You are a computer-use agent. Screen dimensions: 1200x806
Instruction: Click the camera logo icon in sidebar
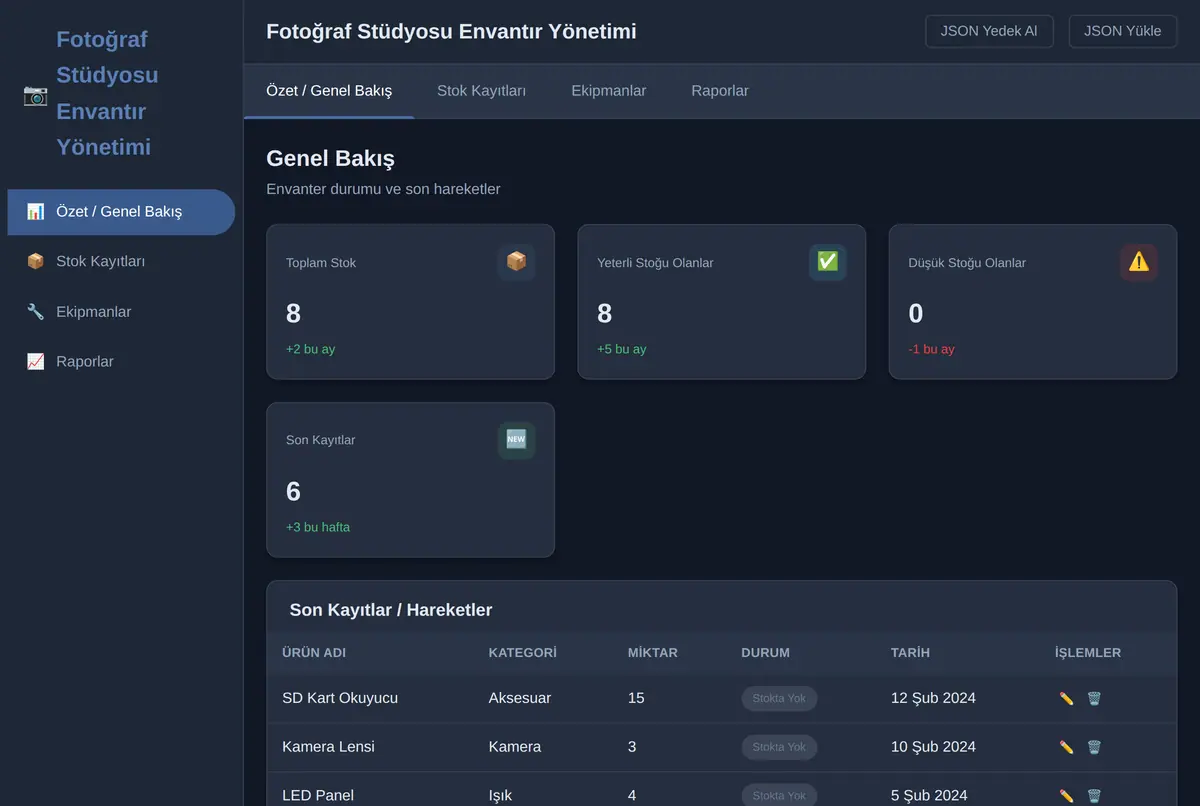tap(35, 94)
